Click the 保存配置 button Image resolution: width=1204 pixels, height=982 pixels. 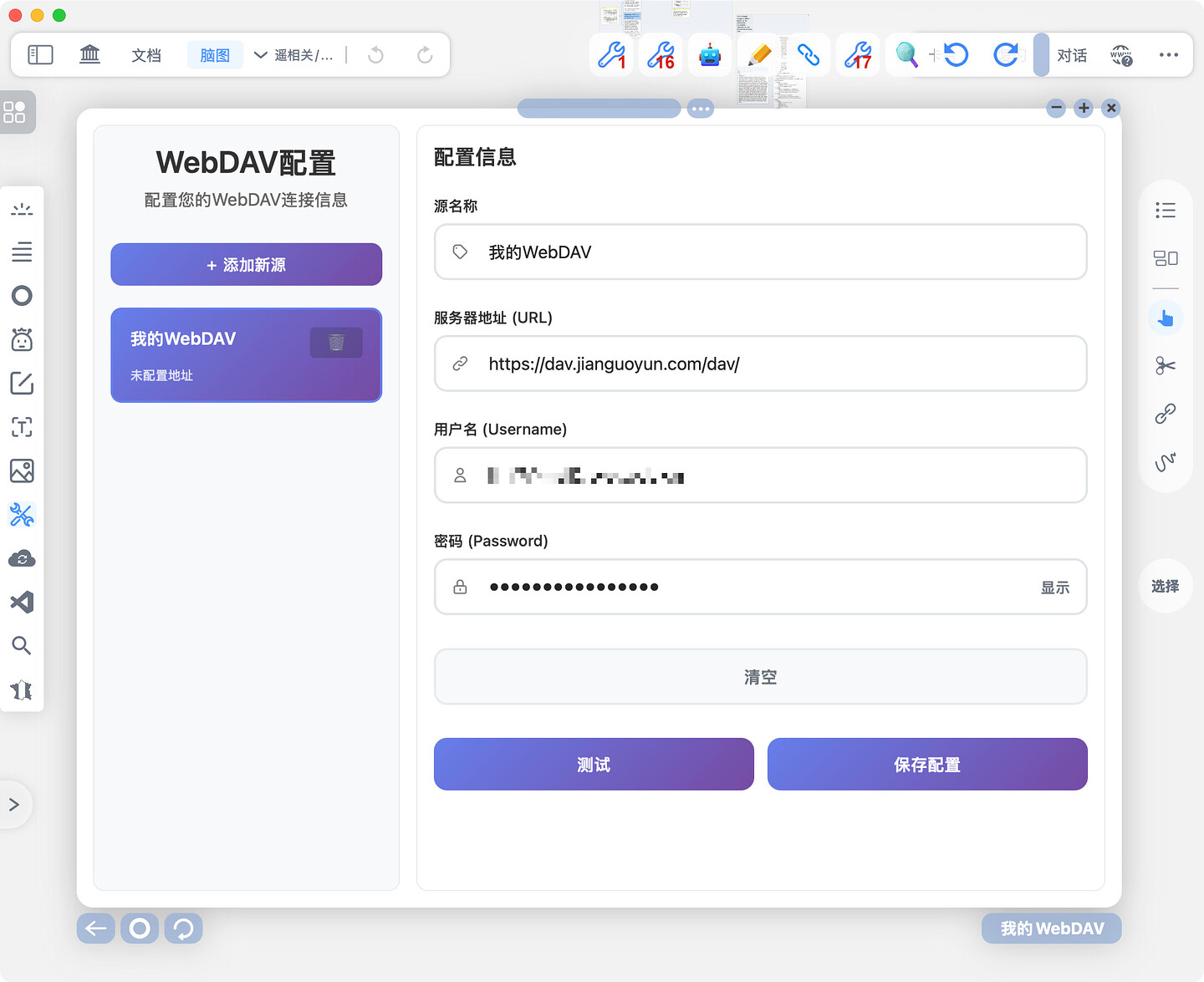tap(927, 764)
